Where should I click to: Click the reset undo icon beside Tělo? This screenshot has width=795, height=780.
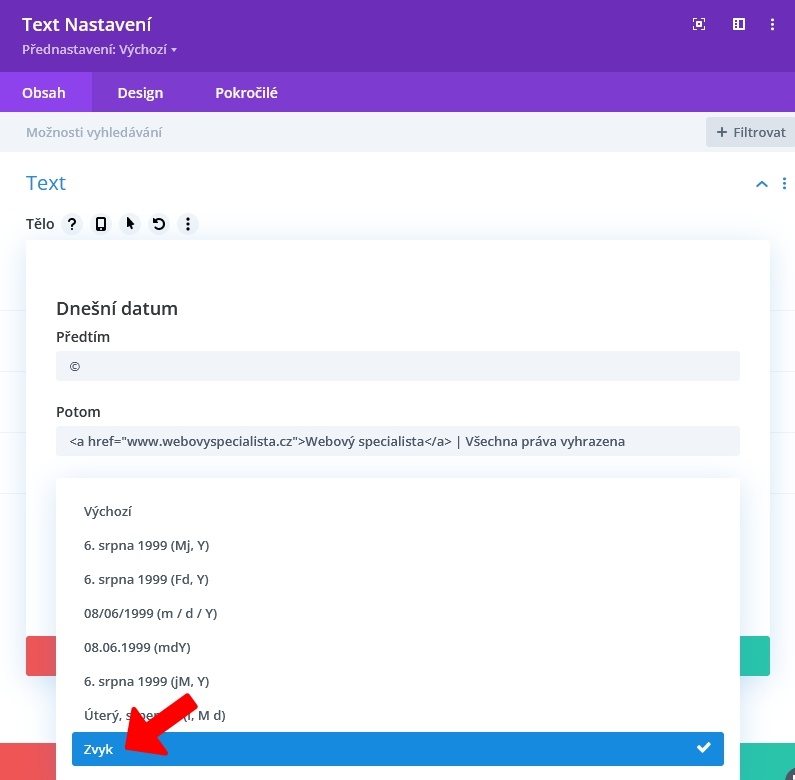159,224
